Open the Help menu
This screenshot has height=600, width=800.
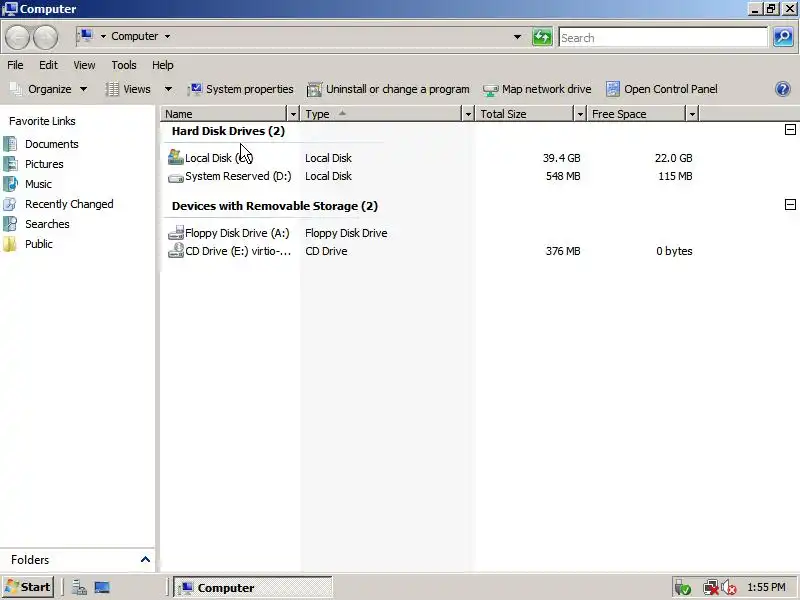(163, 65)
